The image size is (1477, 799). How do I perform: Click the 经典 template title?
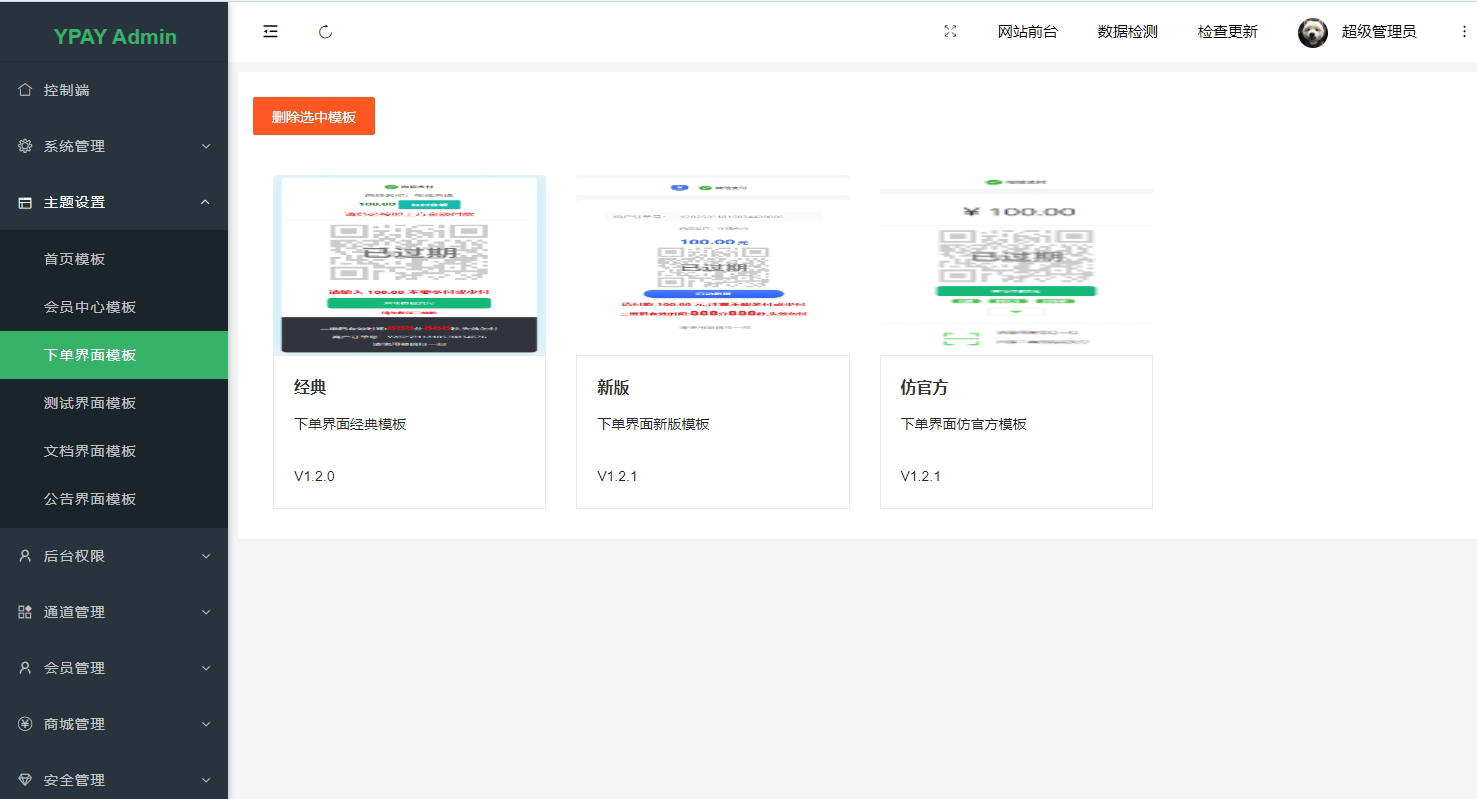(310, 388)
